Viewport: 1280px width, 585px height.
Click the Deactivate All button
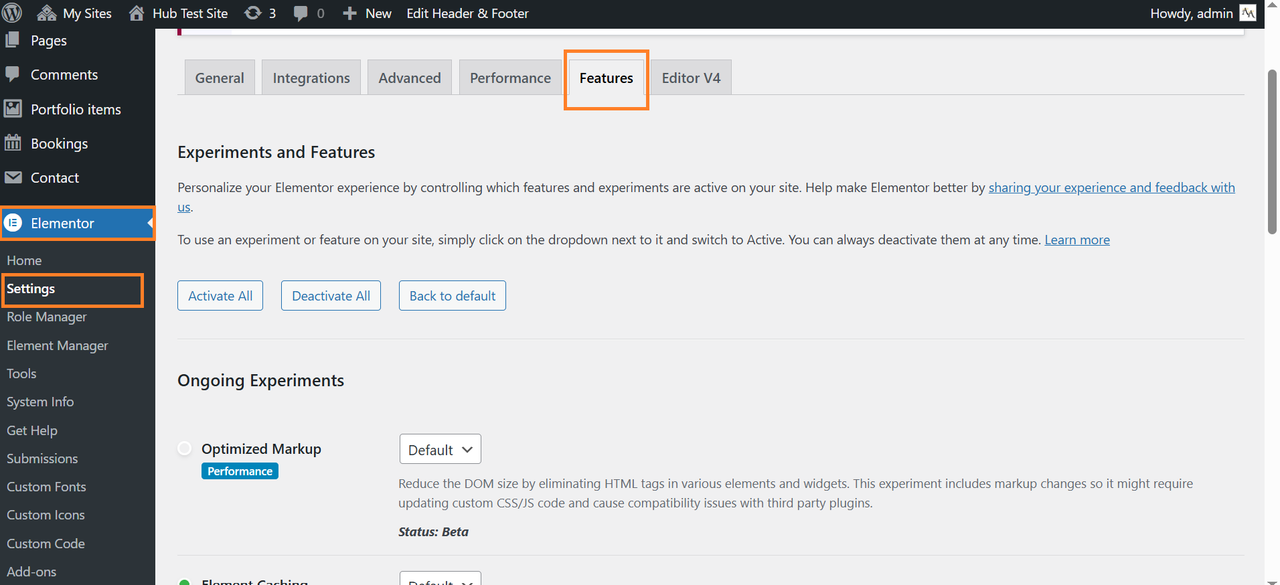tap(331, 296)
